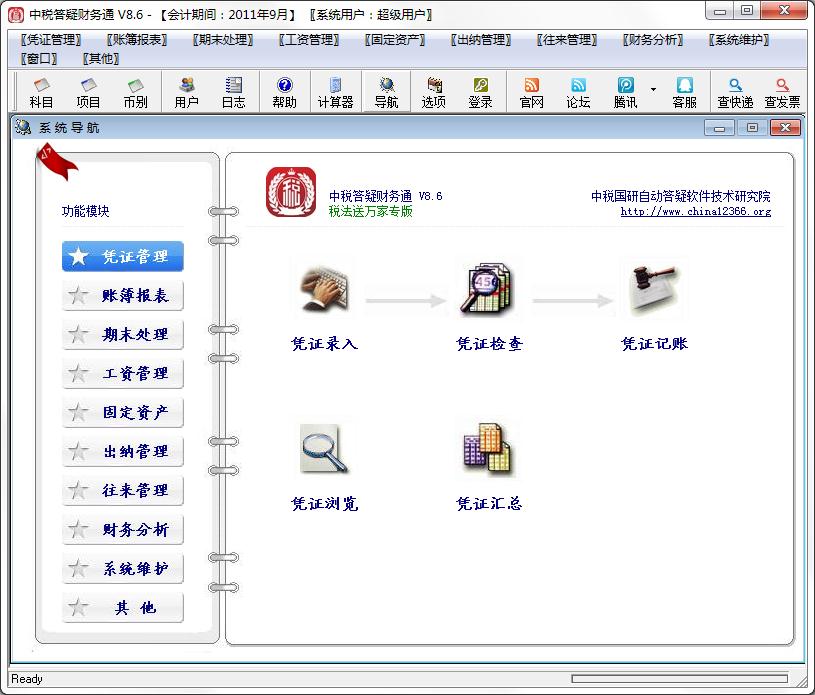Click the 中税答疑财务通 V8.6 product link
815x695 pixels.
click(385, 196)
